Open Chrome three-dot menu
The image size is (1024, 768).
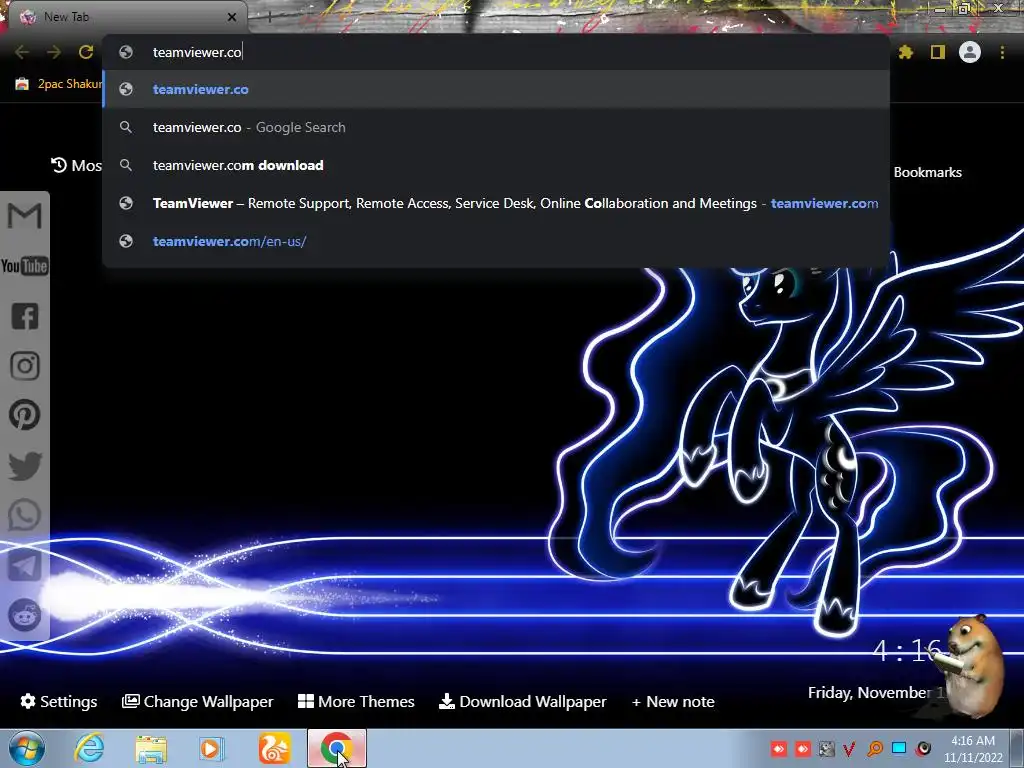pyautogui.click(x=1002, y=52)
